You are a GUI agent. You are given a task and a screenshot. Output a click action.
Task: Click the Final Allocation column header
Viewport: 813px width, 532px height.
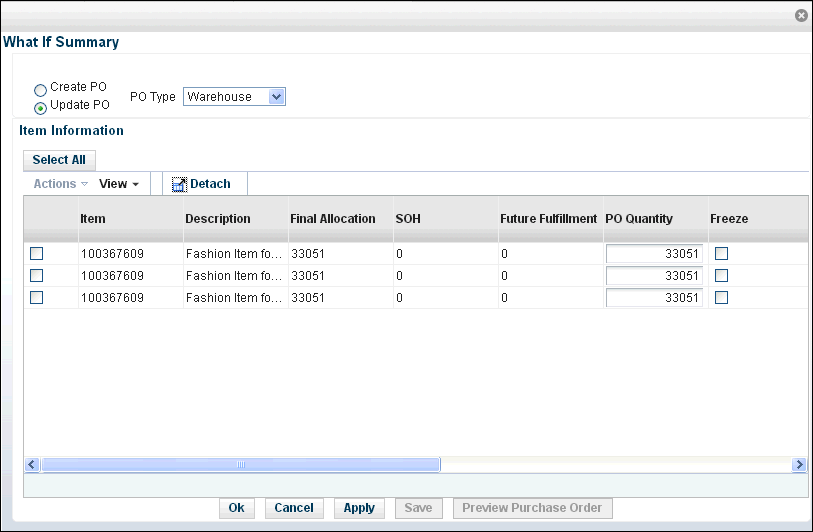pyautogui.click(x=333, y=219)
